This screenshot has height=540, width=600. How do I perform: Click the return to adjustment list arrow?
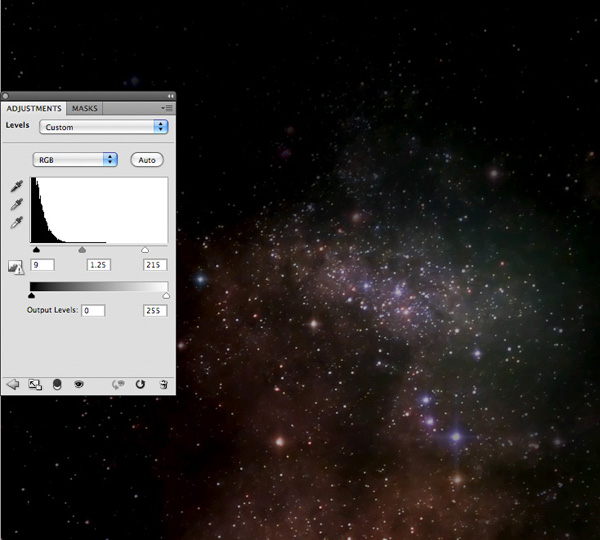(x=13, y=384)
